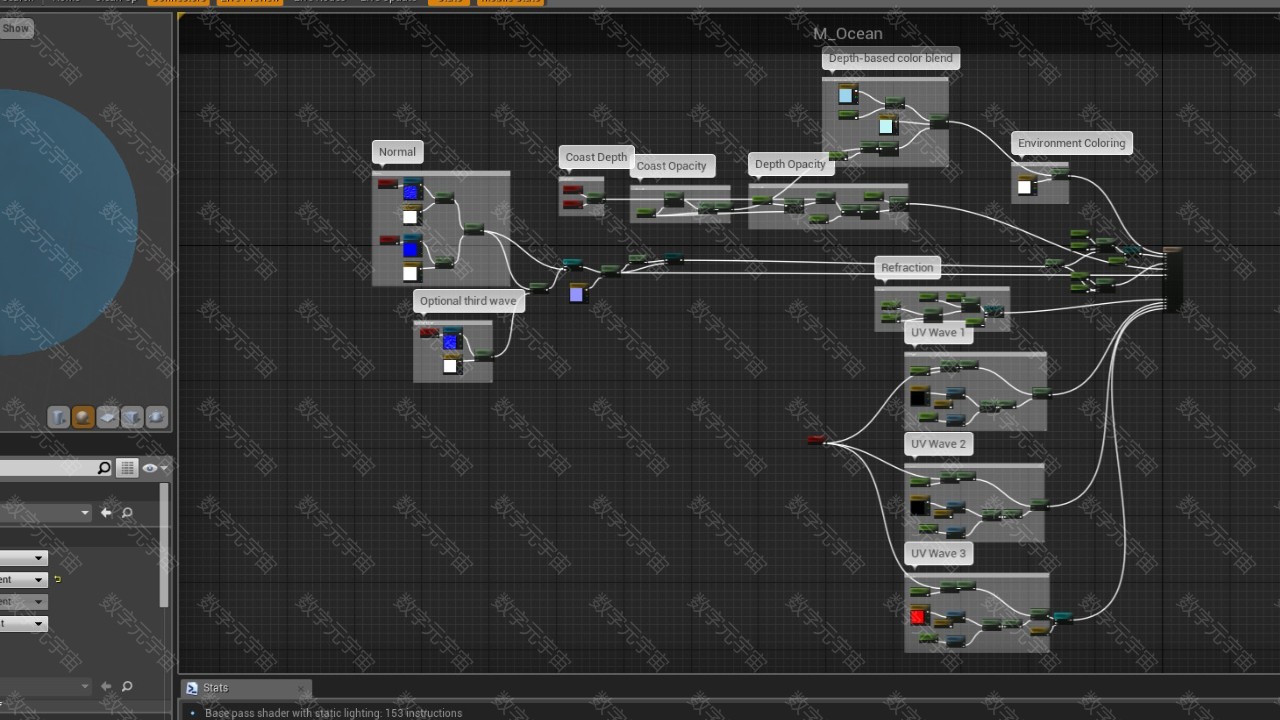Select red swatch node in UV Wave 3

[918, 615]
